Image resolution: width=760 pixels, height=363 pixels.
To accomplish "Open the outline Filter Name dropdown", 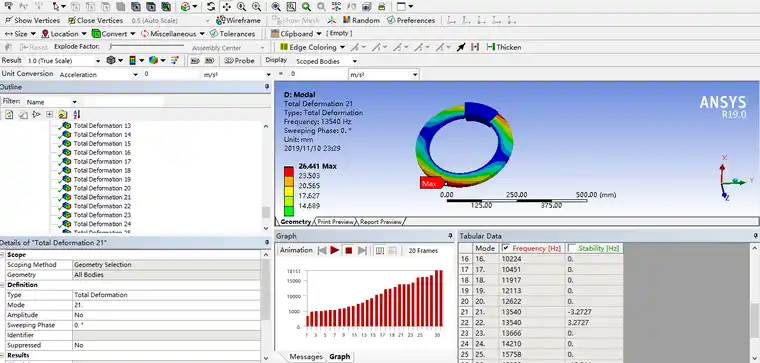I will click(x=51, y=102).
